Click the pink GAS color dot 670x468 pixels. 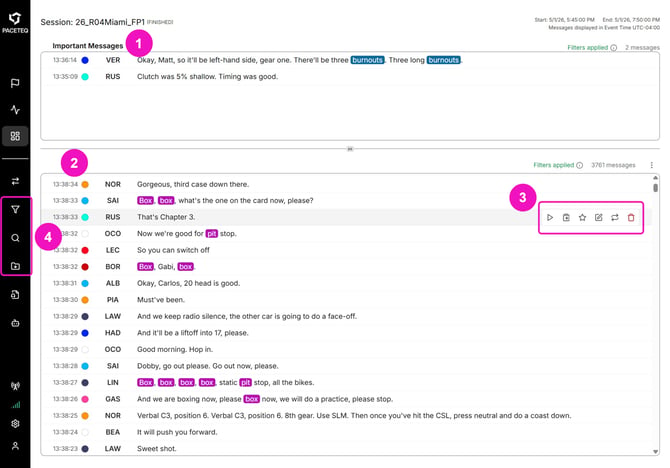pyautogui.click(x=85, y=399)
